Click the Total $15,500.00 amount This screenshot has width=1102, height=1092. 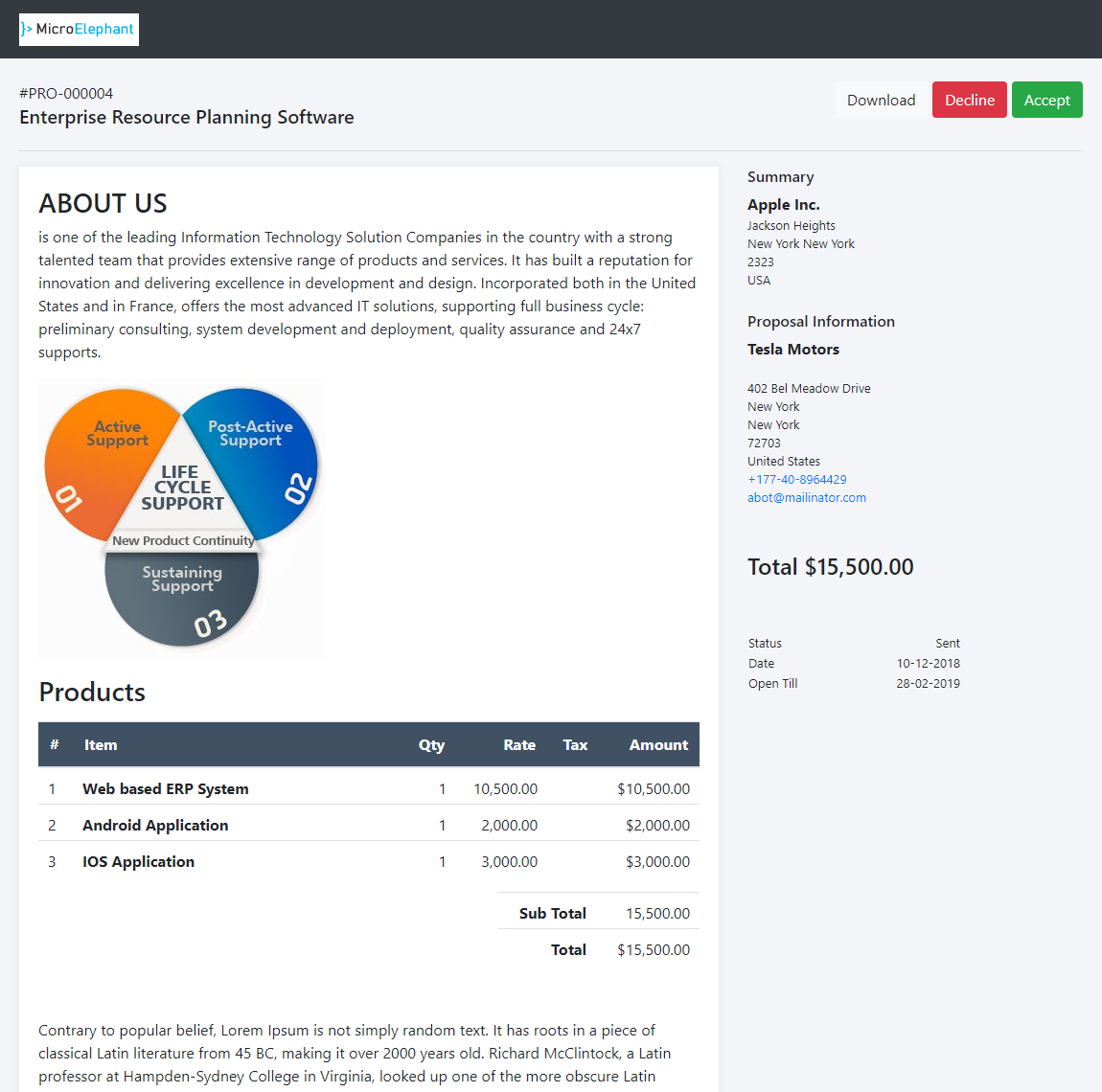(x=830, y=567)
